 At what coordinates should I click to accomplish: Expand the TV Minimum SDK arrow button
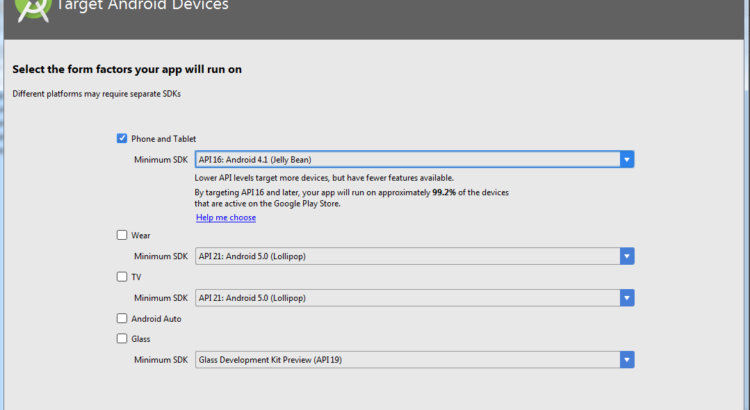pos(626,298)
